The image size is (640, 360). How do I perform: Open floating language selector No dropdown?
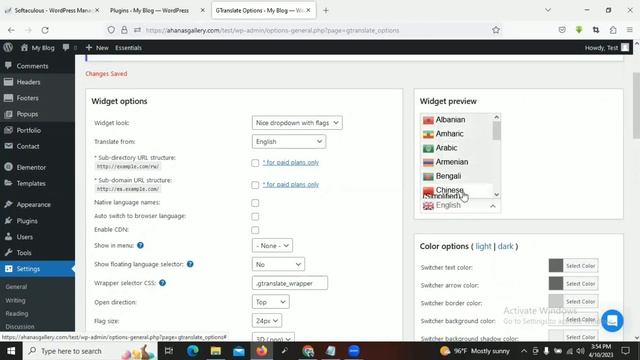pos(278,264)
